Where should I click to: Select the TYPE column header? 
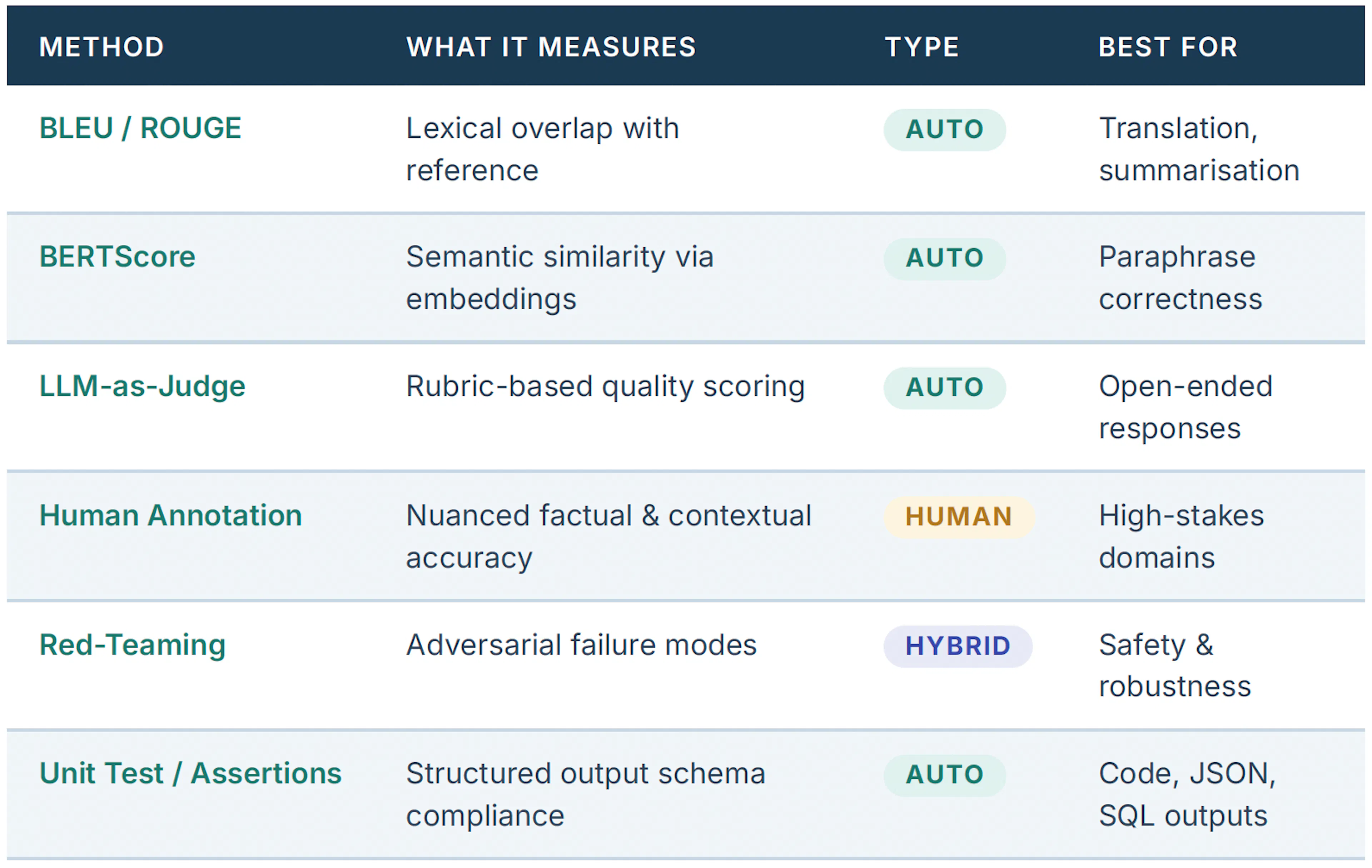pos(922,47)
